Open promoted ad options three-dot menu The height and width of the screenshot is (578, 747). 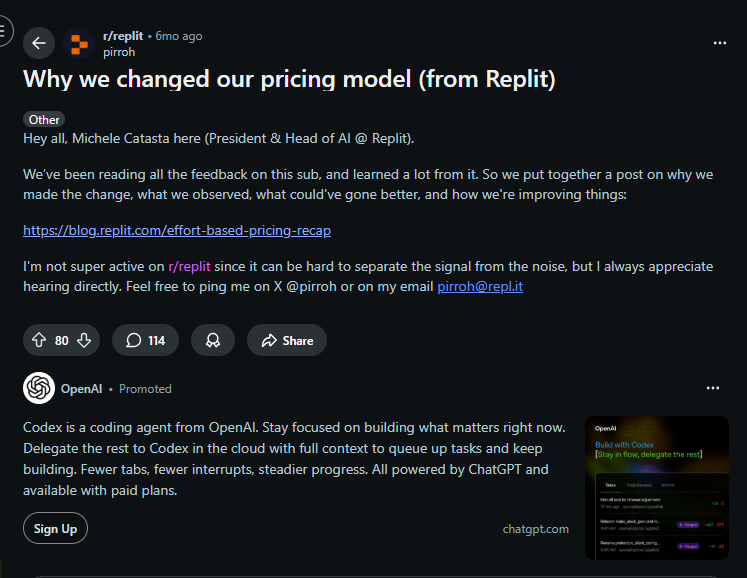pyautogui.click(x=713, y=388)
